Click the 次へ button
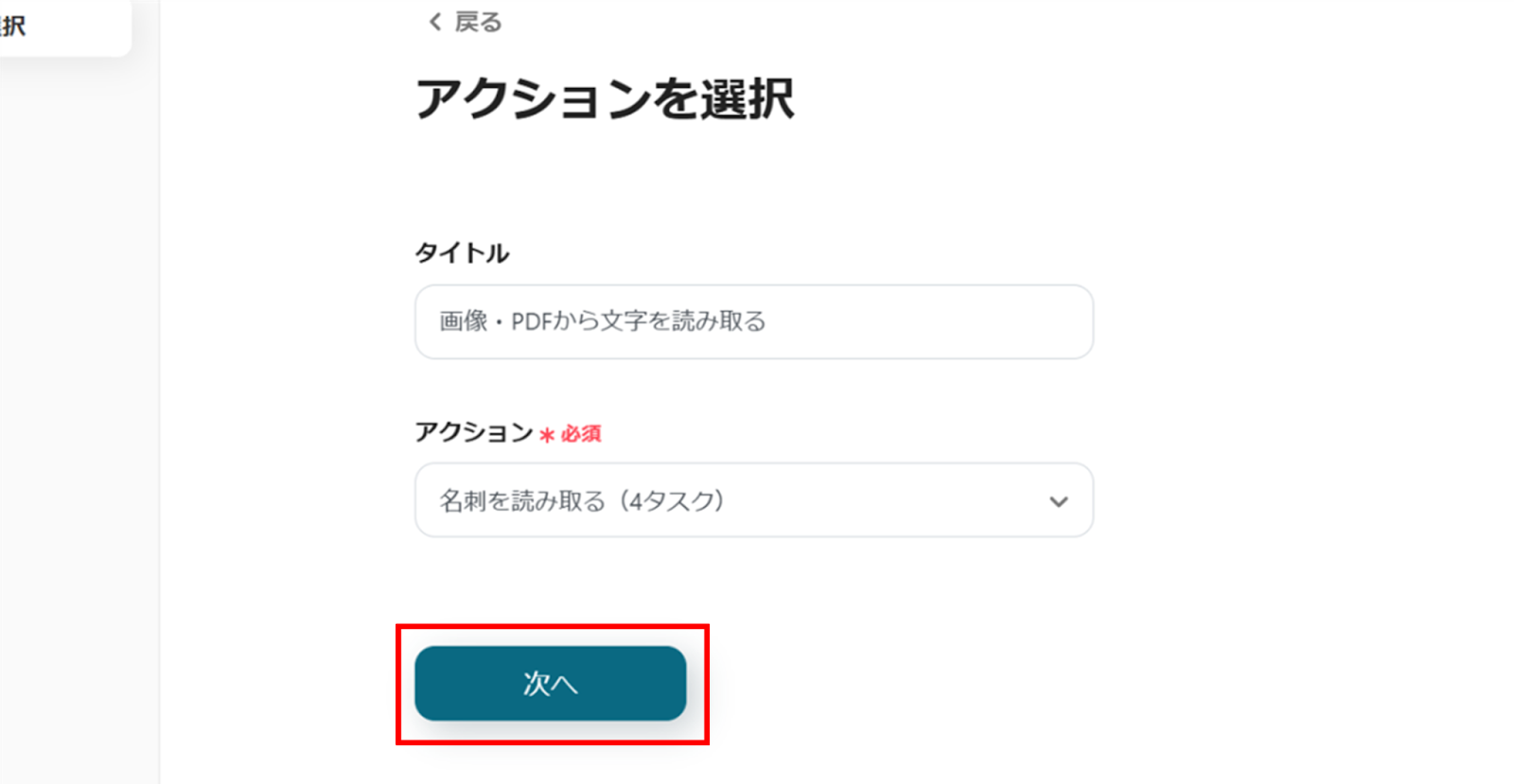The image size is (1514, 784). click(550, 683)
